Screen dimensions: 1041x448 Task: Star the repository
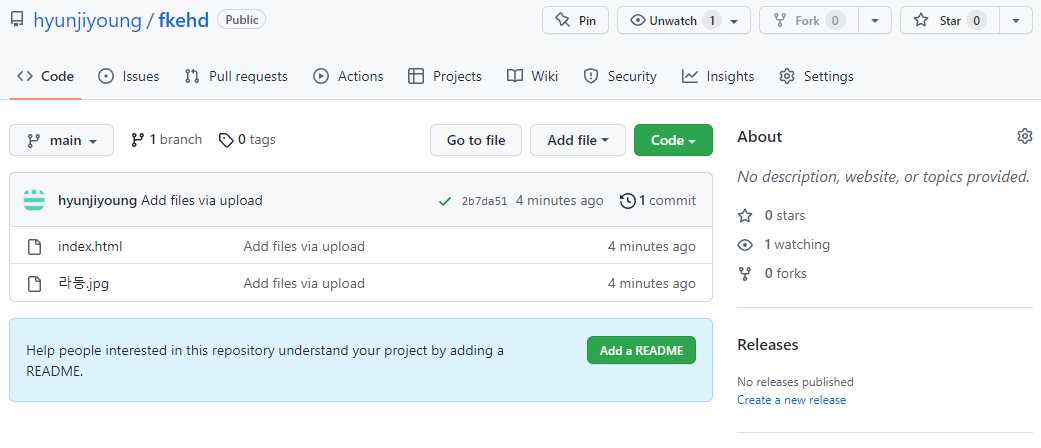(x=949, y=21)
